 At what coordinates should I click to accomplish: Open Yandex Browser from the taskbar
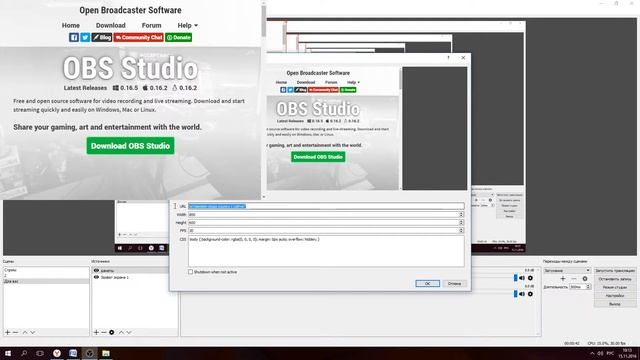57,353
